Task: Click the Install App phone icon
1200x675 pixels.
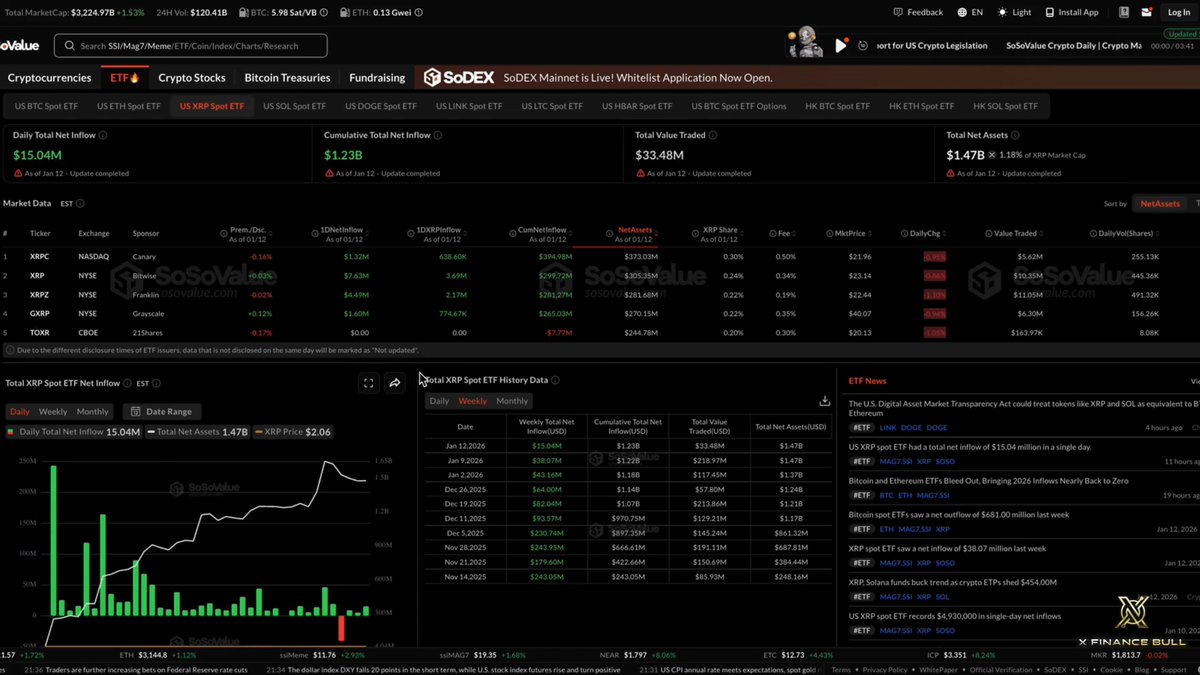Action: (x=1050, y=12)
